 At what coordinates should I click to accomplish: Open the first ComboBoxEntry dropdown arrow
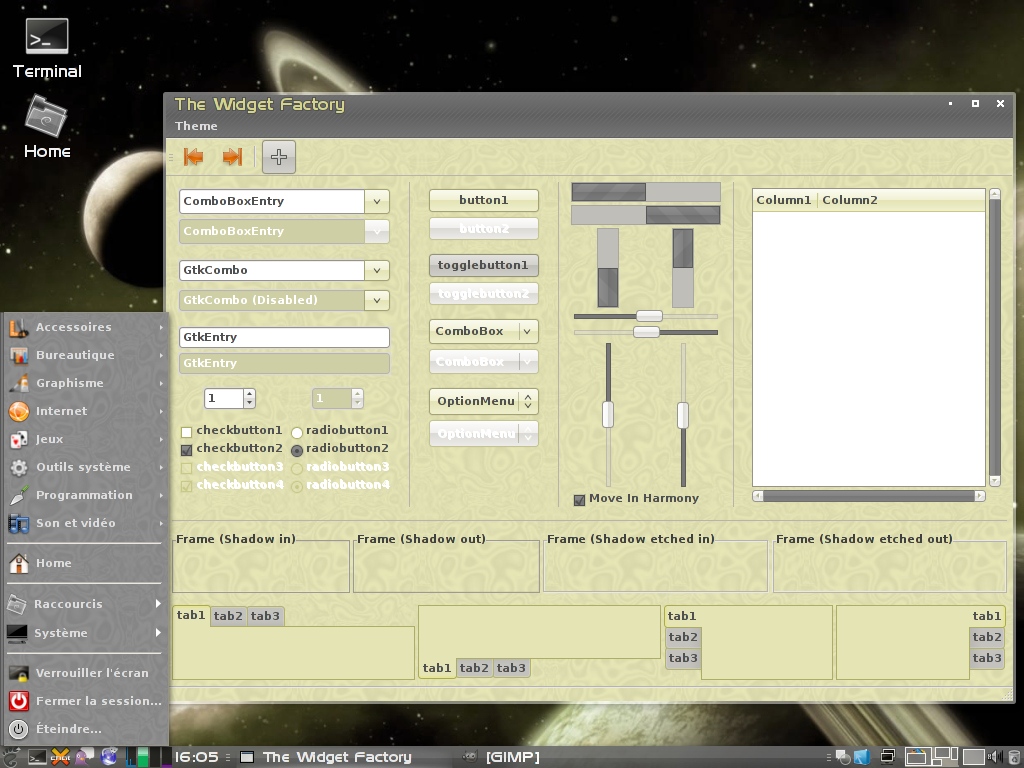(377, 201)
